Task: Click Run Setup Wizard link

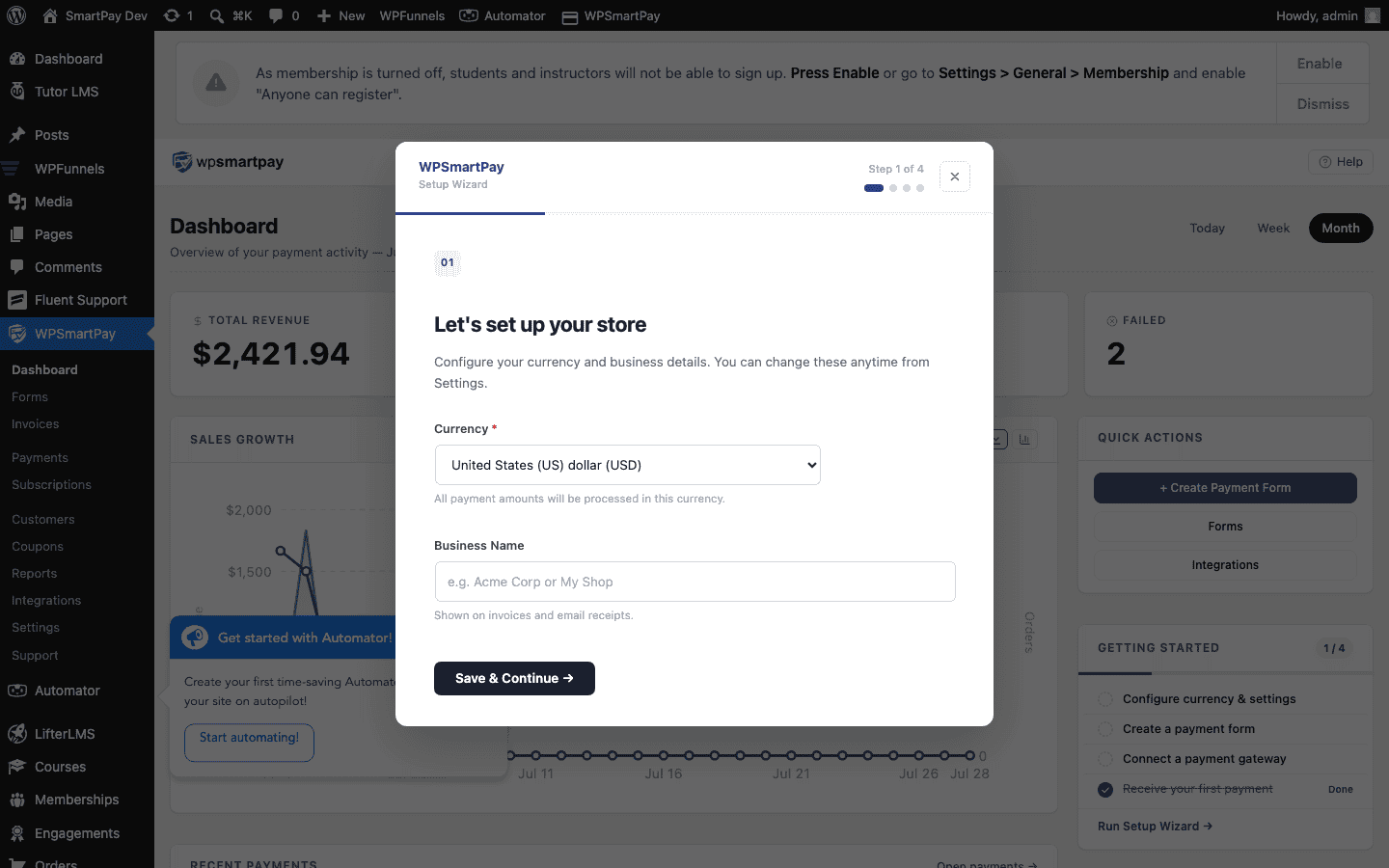Action: (1155, 827)
